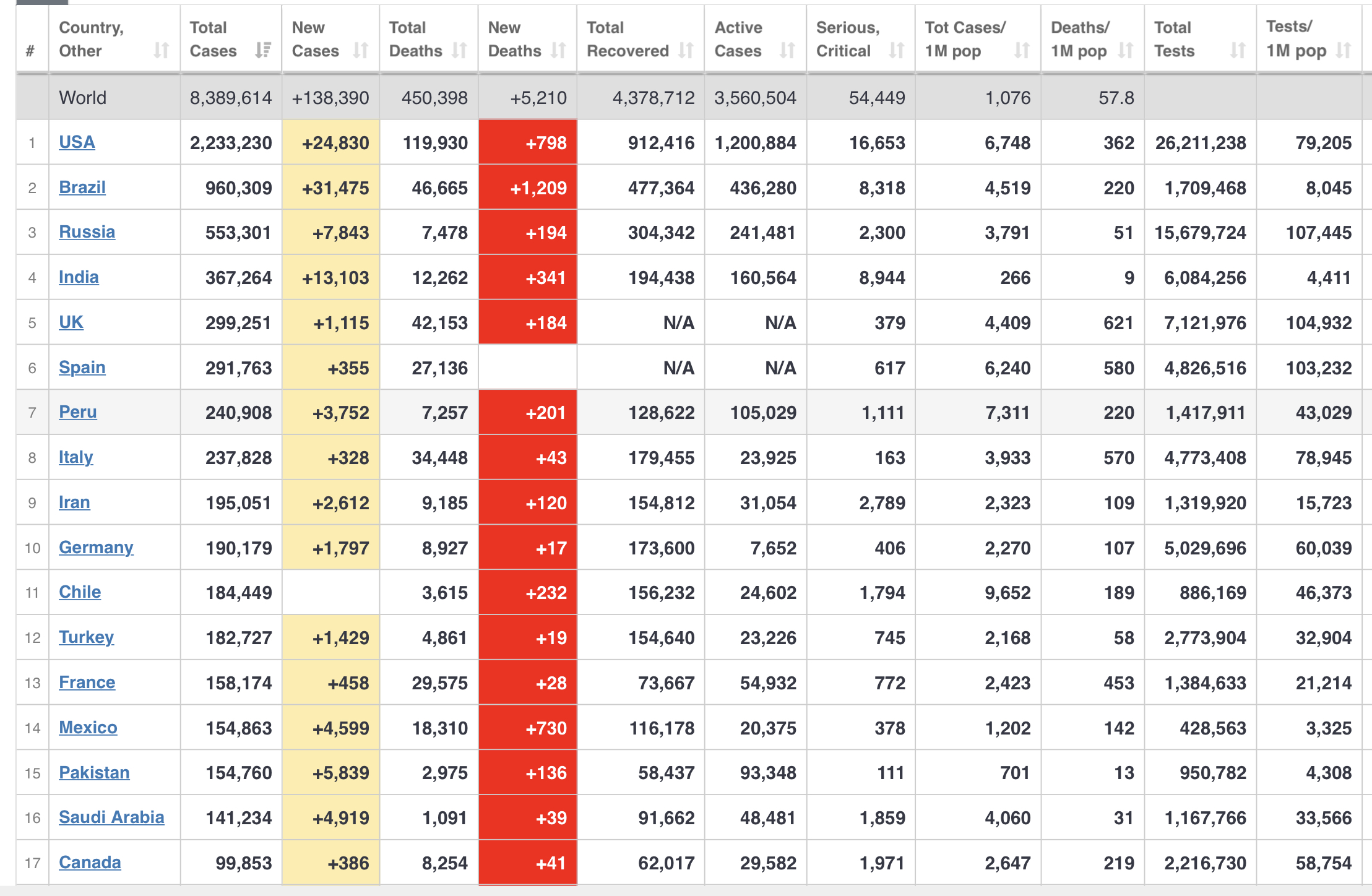Sort by Active Cases arrow icon
The width and height of the screenshot is (1372, 896).
click(x=787, y=50)
